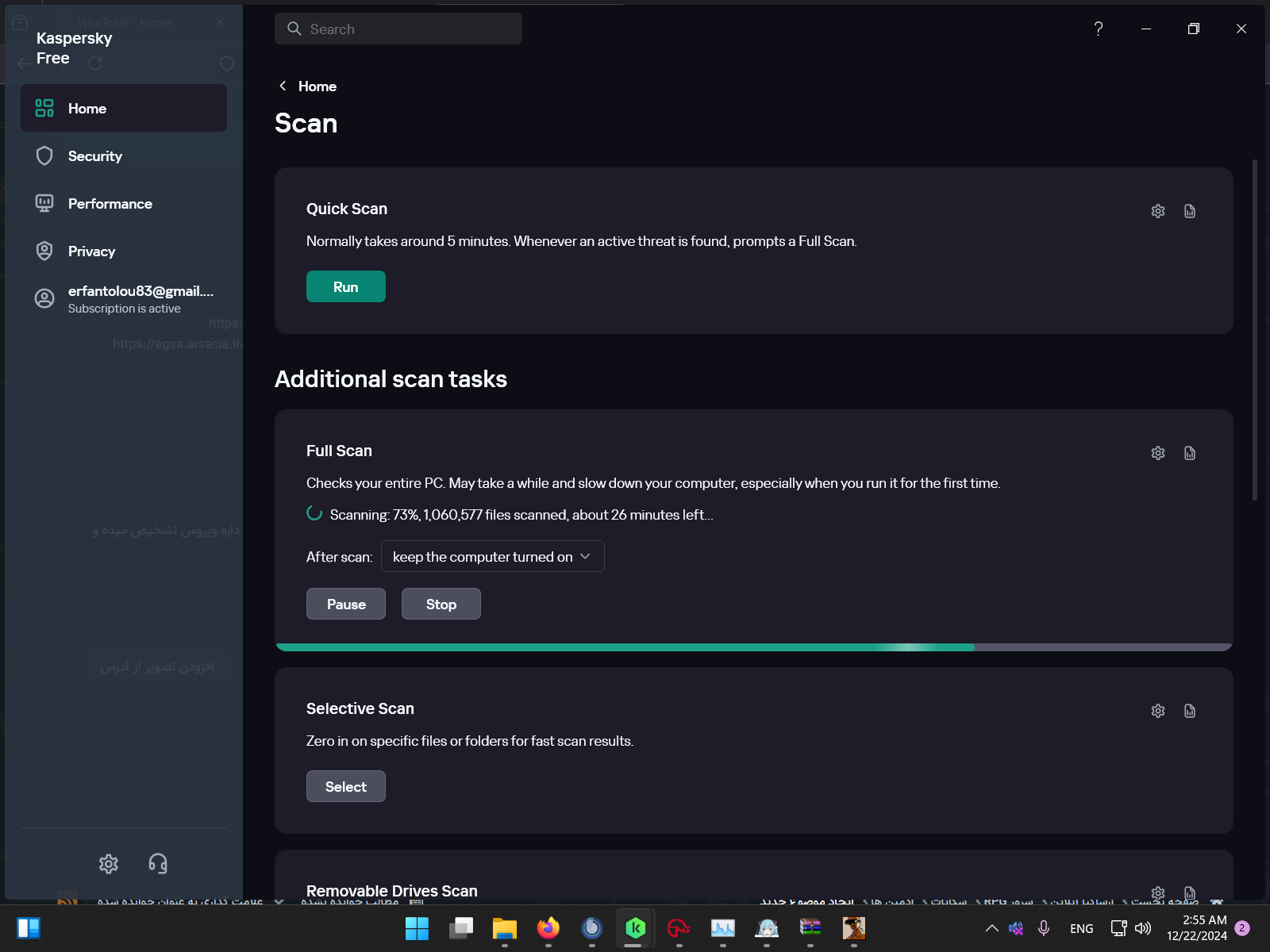Open Removable Drives Scan settings gear

(1158, 893)
